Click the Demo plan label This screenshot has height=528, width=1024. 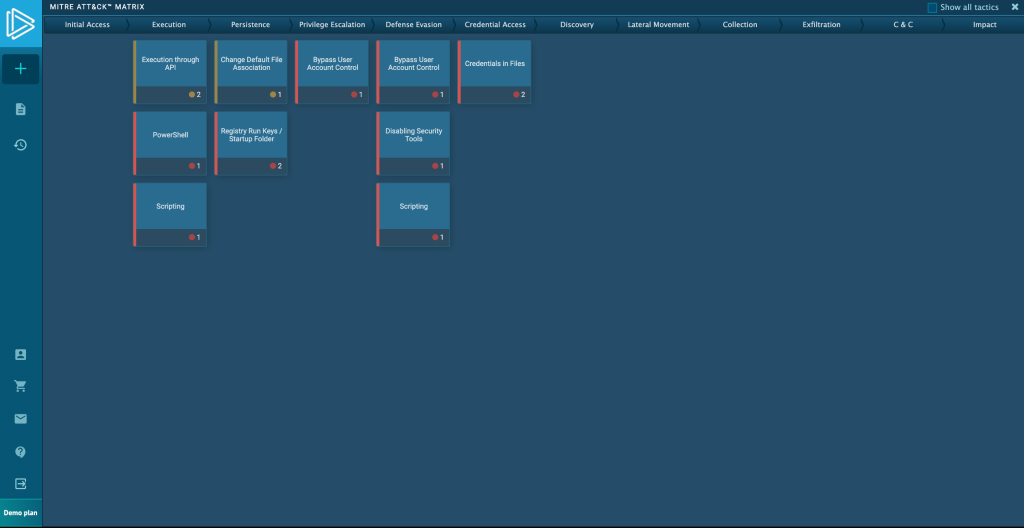(x=20, y=513)
